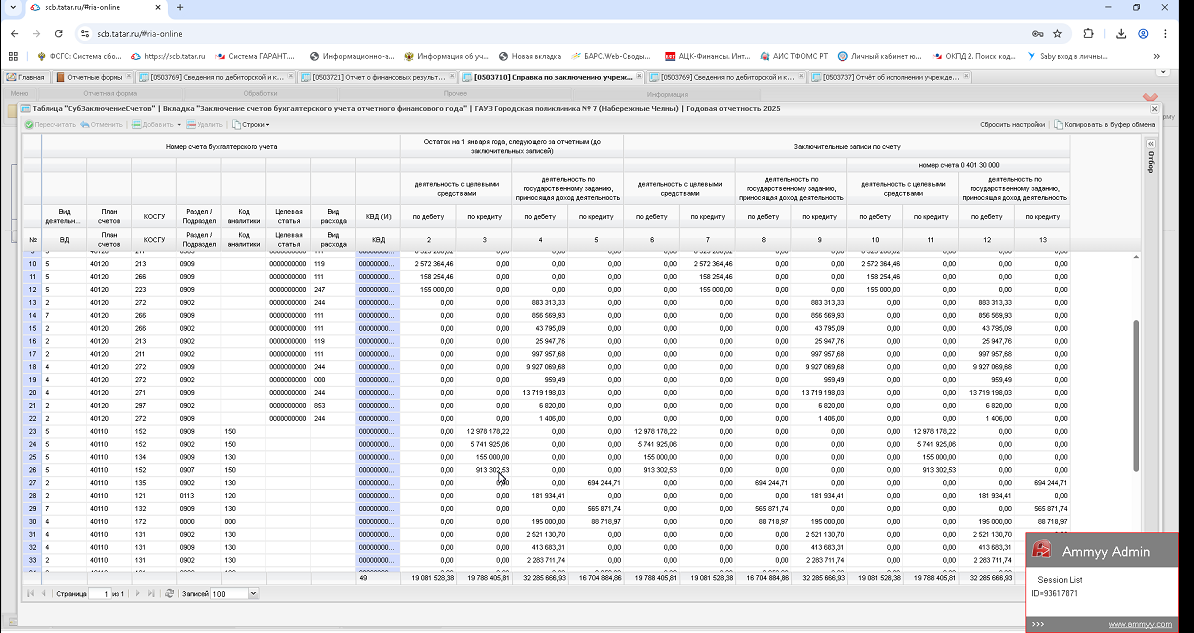This screenshot has width=1194, height=633.
Task: Bookmark this page with the star icon
Action: [1057, 33]
